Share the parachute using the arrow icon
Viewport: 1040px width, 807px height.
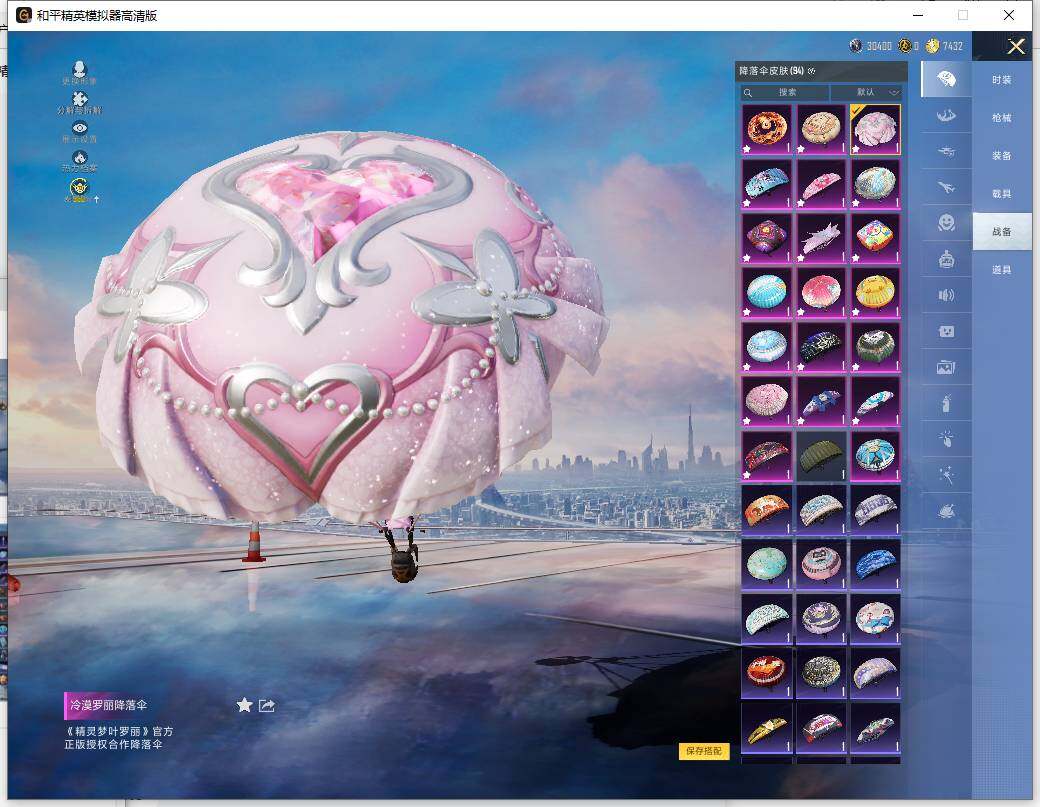click(x=267, y=705)
